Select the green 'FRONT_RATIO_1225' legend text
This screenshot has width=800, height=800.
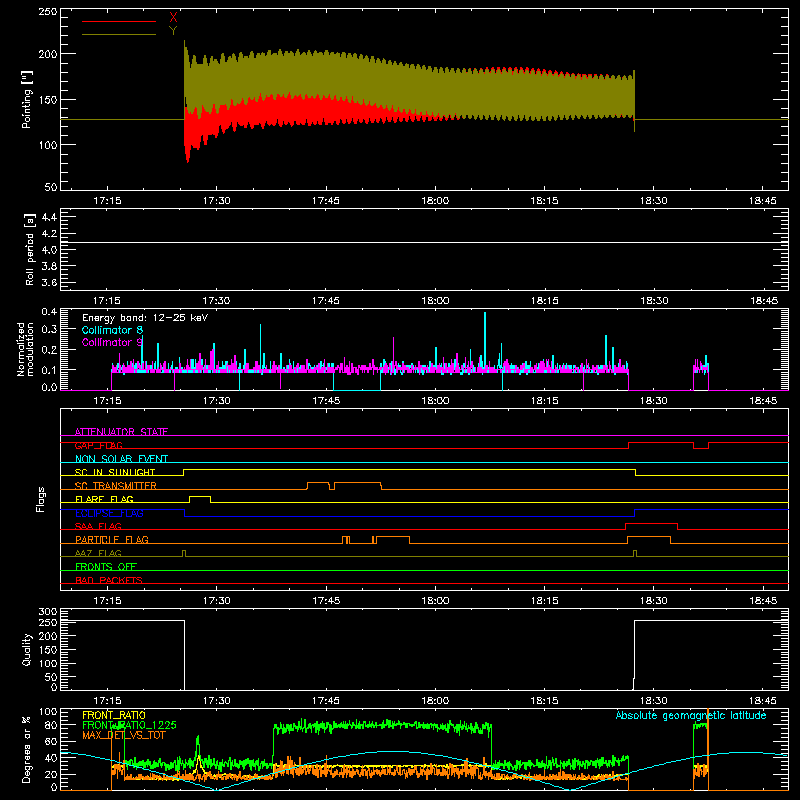129,725
